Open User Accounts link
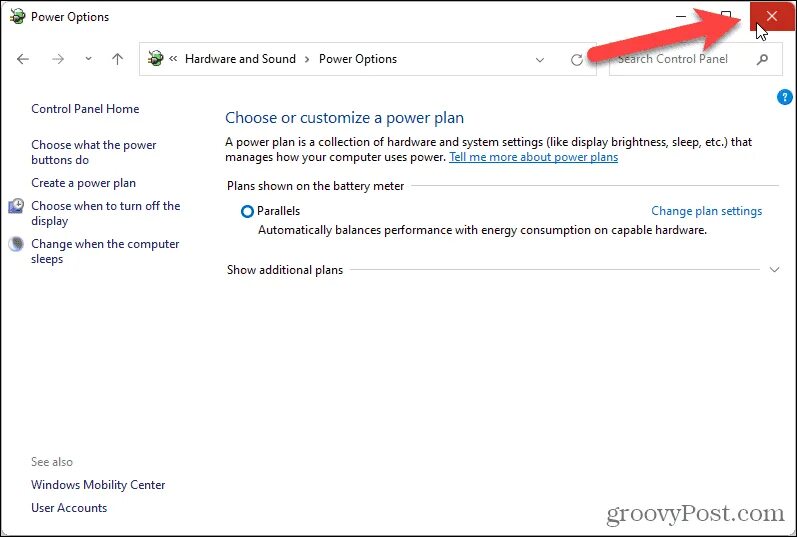797x537 pixels. coord(69,508)
